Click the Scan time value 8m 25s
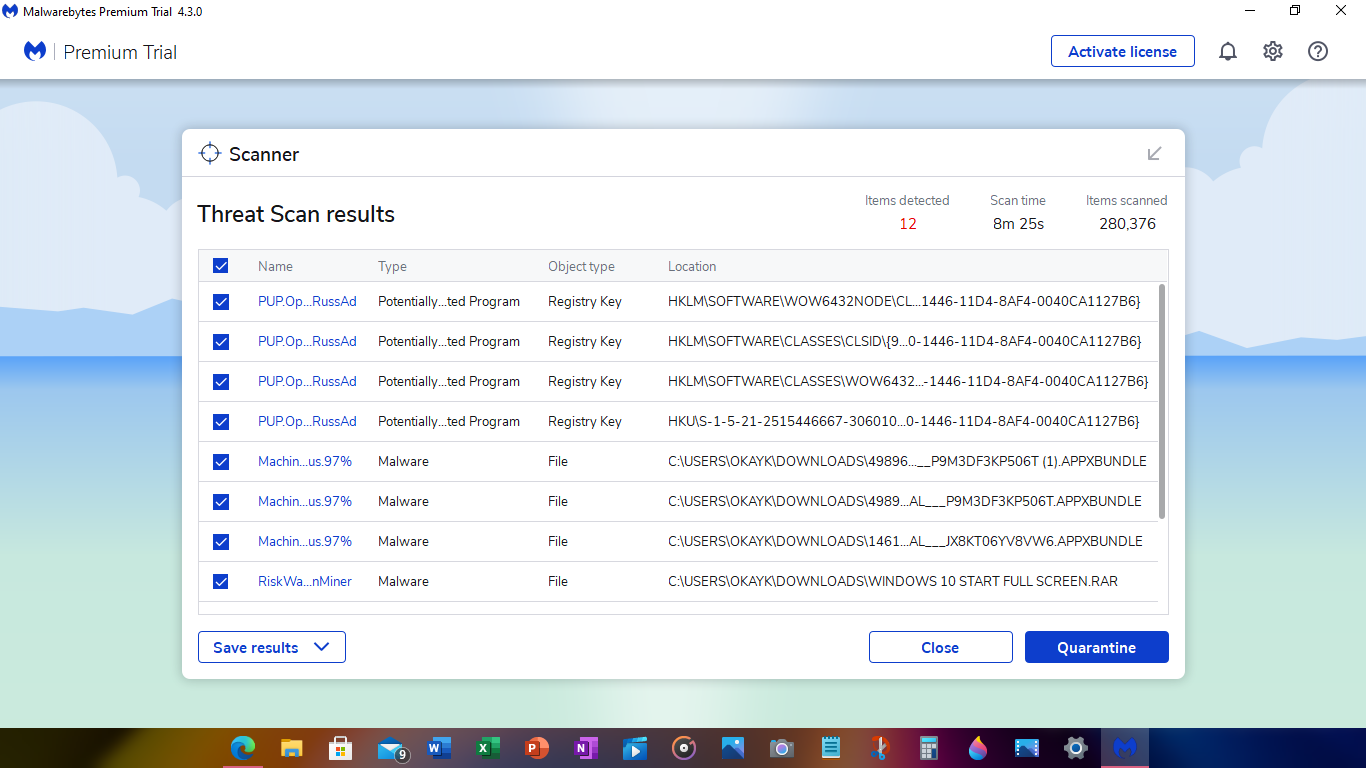 pos(1018,224)
